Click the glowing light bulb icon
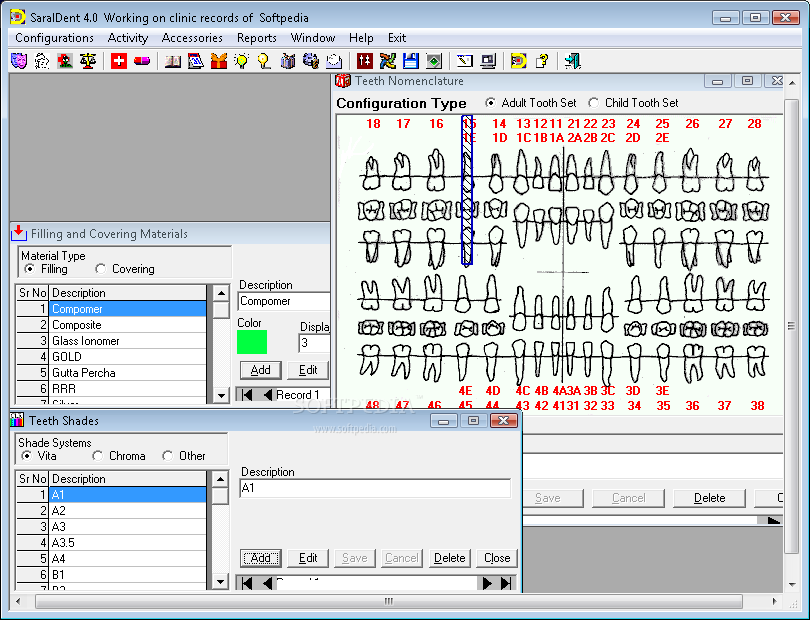 click(241, 61)
